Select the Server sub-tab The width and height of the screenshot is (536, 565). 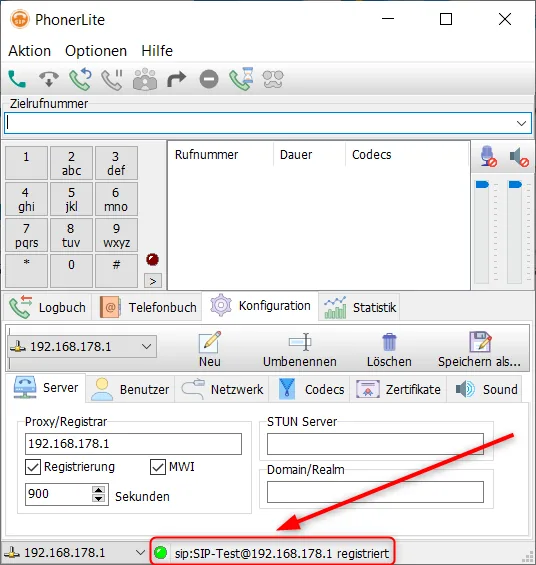(x=46, y=388)
